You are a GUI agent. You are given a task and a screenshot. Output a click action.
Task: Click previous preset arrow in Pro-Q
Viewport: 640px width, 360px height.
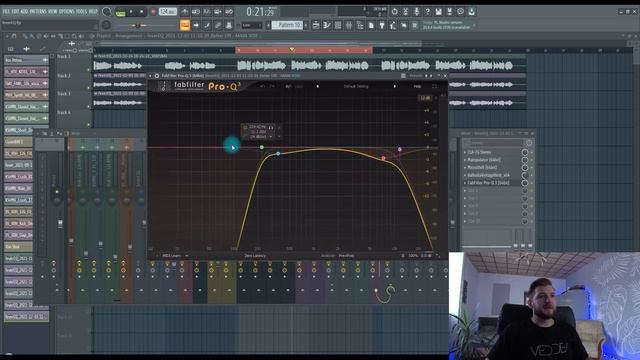tap(318, 87)
